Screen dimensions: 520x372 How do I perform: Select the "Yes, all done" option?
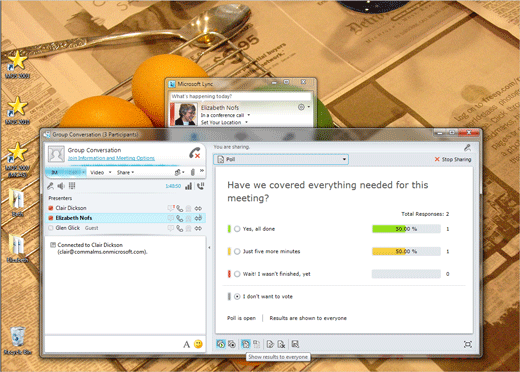[x=237, y=229]
